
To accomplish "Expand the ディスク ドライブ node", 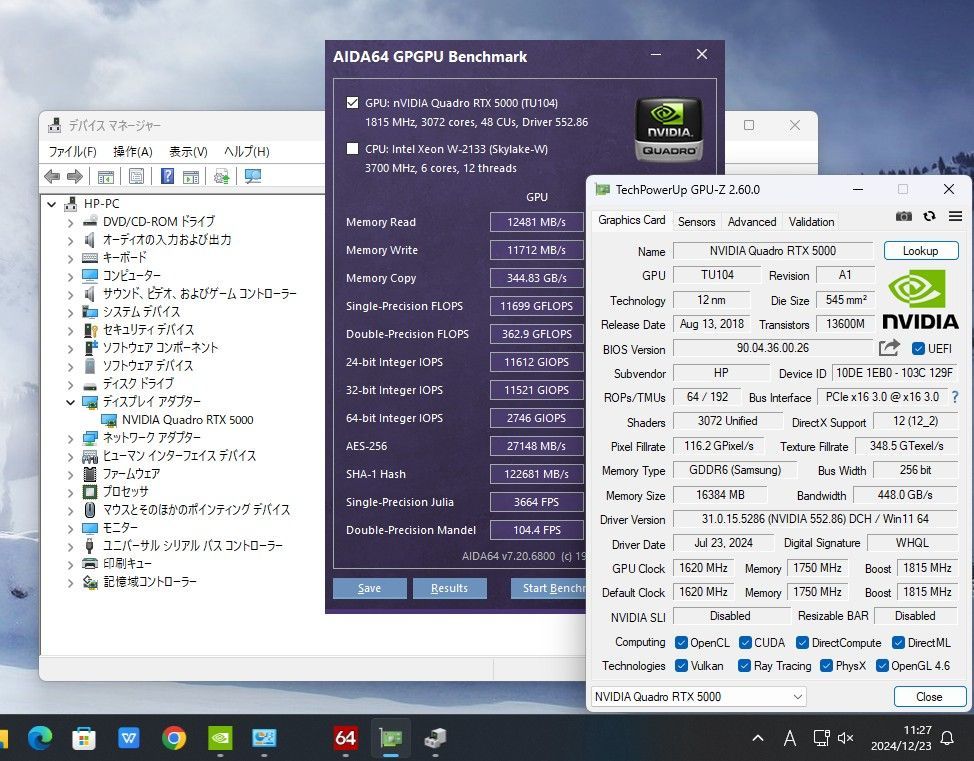I will [70, 385].
